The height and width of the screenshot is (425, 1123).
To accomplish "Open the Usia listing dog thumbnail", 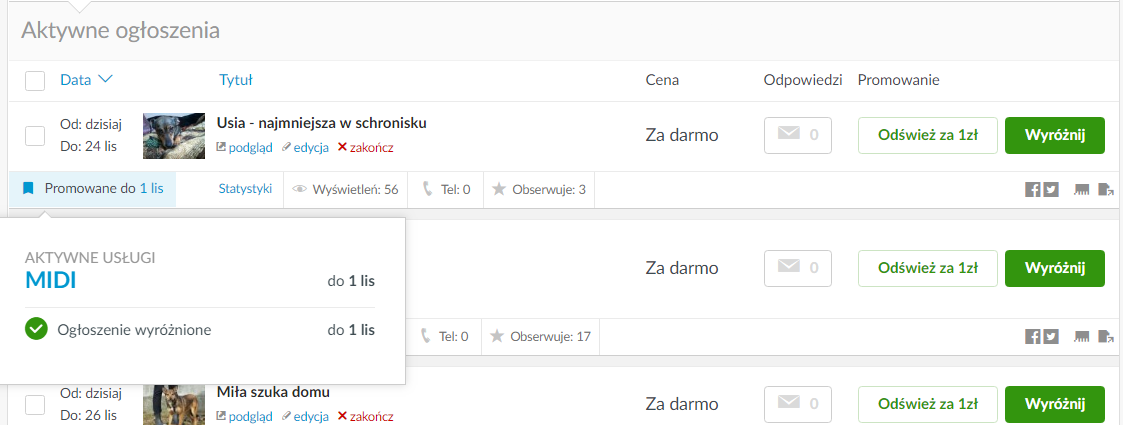I will click(174, 135).
